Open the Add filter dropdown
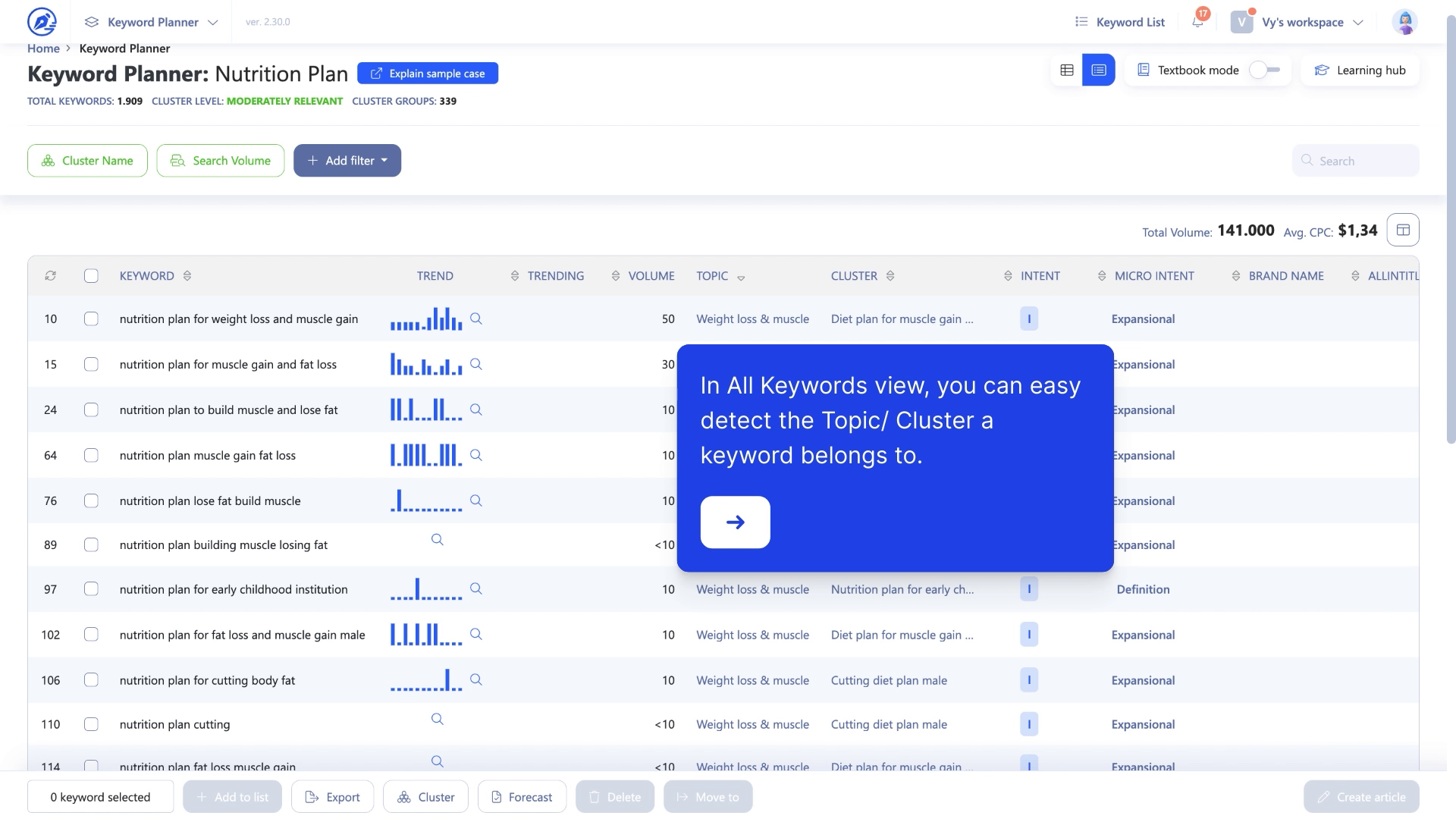 347,160
